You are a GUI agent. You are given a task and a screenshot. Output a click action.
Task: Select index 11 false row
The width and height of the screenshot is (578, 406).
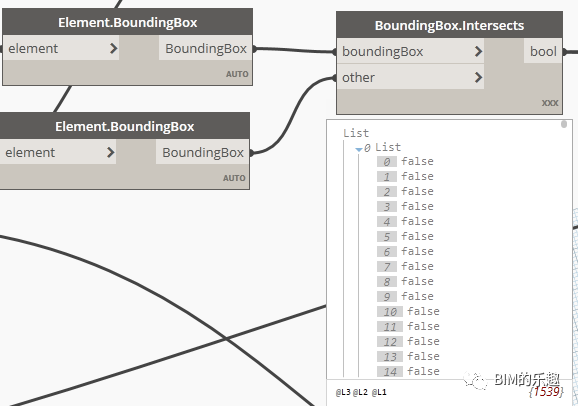[408, 326]
